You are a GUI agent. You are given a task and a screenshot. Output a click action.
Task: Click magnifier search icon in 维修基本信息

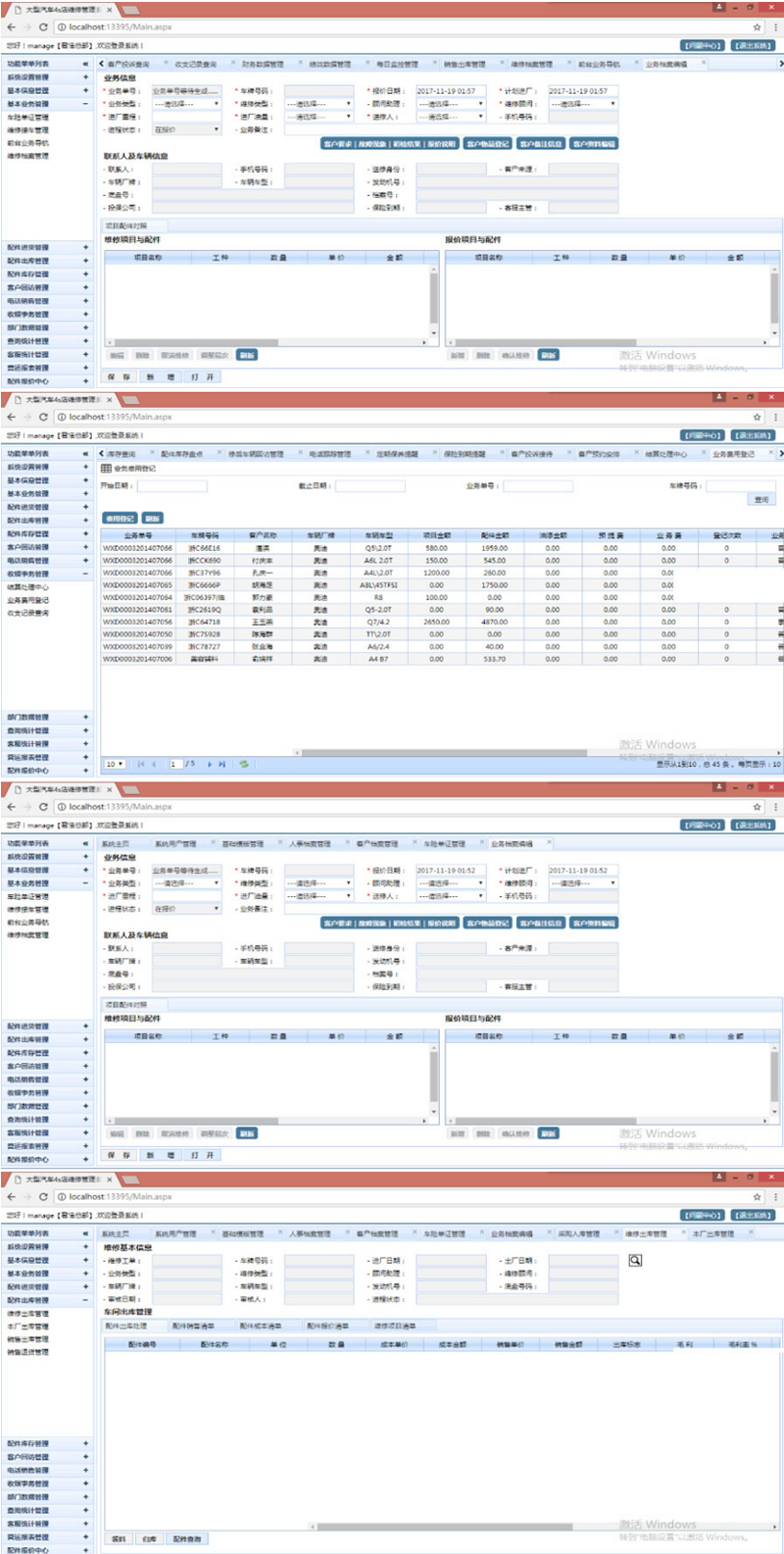[635, 1261]
